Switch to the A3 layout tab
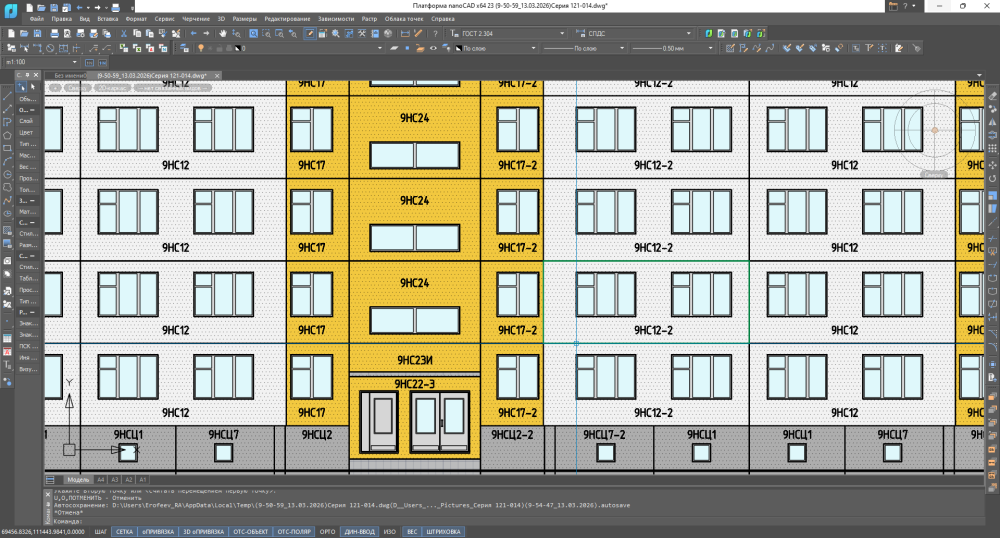Screen dimensions: 1000x538 pyautogui.click(x=115, y=479)
